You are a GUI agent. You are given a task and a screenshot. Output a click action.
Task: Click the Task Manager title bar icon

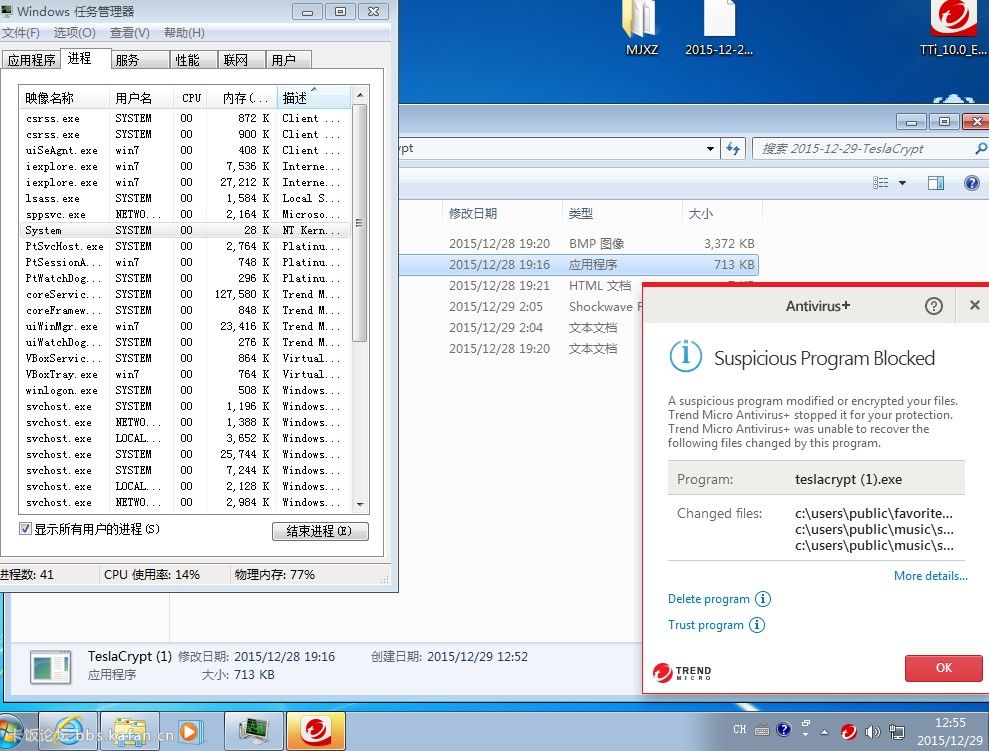click(x=8, y=10)
